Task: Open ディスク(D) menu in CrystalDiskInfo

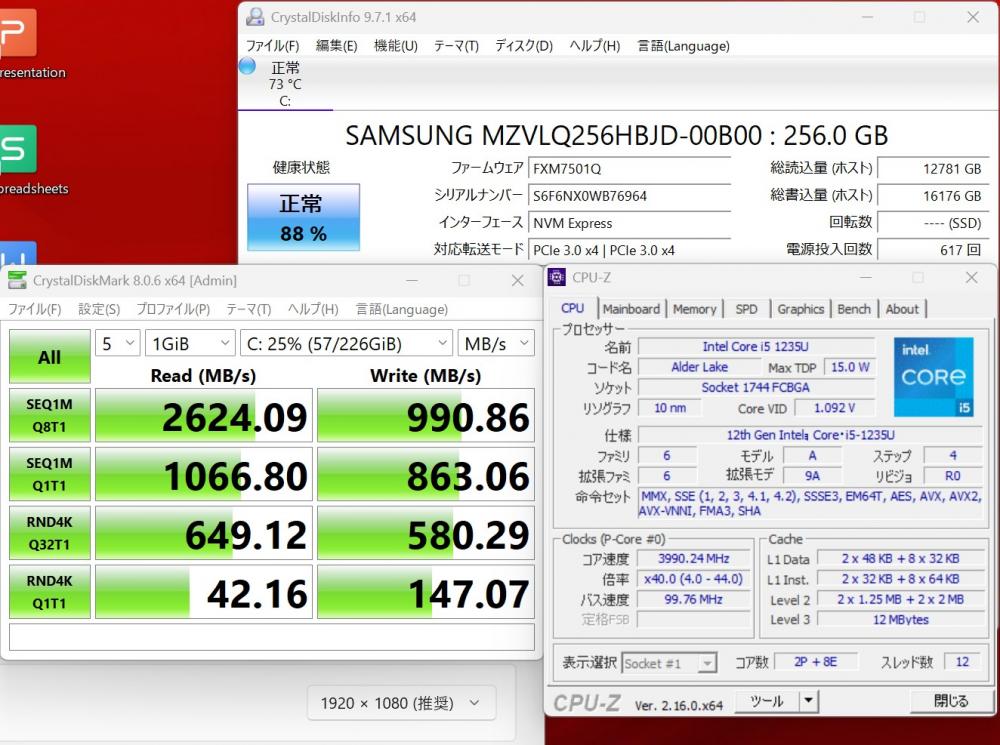Action: [x=524, y=46]
